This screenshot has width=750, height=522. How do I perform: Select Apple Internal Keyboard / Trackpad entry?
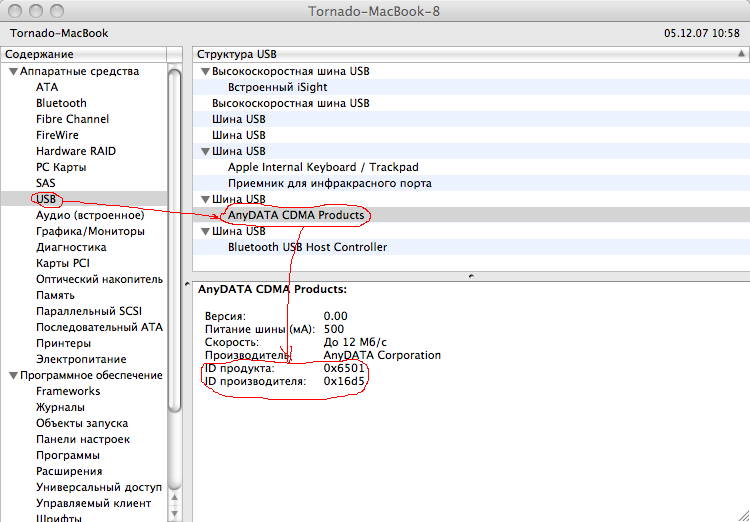[x=323, y=167]
